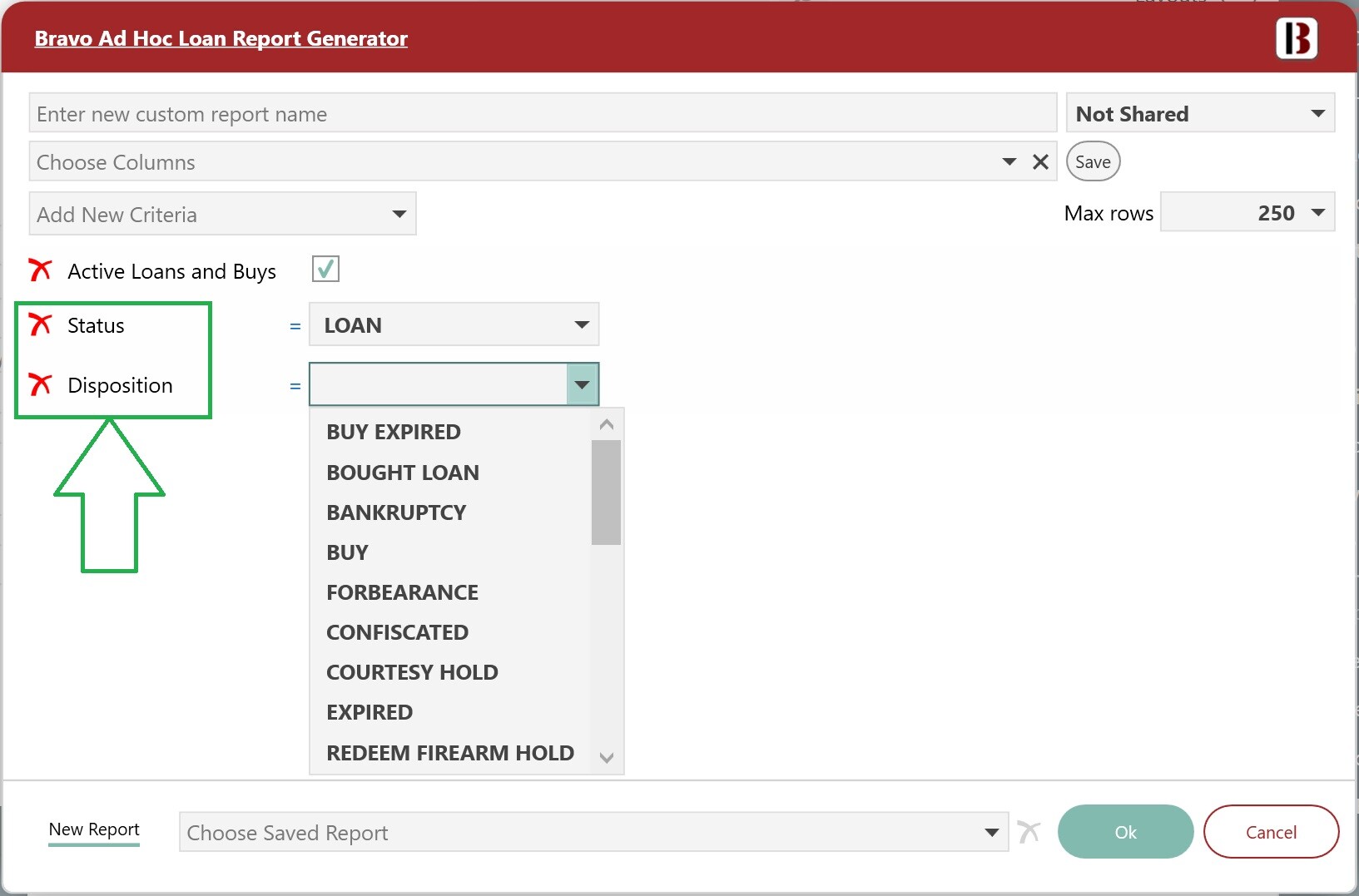Click the Max rows label
The image size is (1359, 896).
1109,213
